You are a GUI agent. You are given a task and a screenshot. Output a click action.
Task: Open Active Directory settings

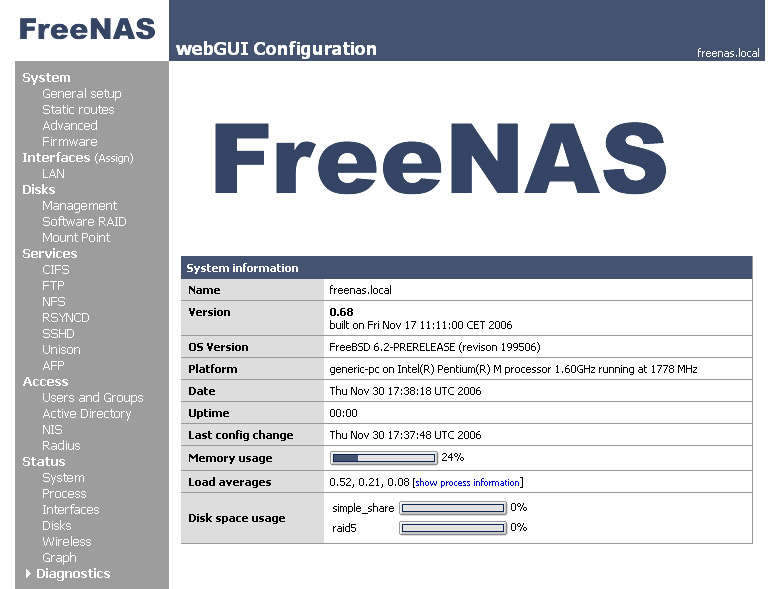tap(87, 414)
